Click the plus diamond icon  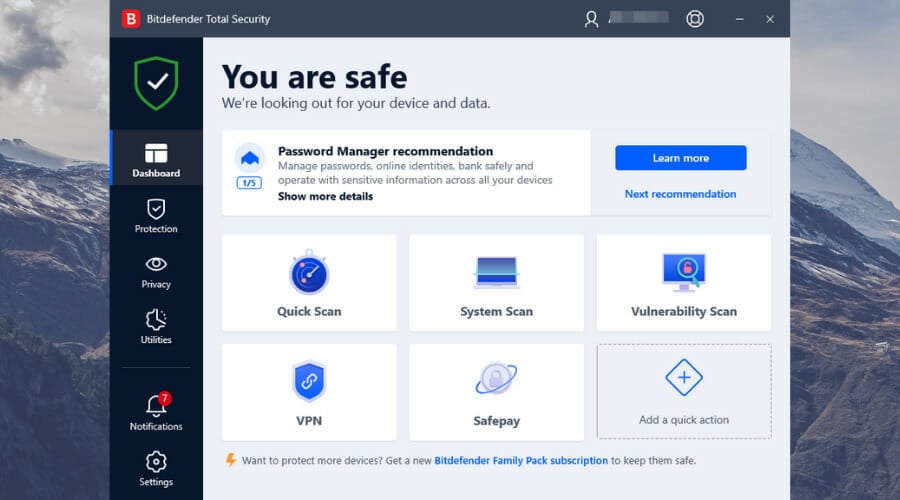click(x=684, y=377)
